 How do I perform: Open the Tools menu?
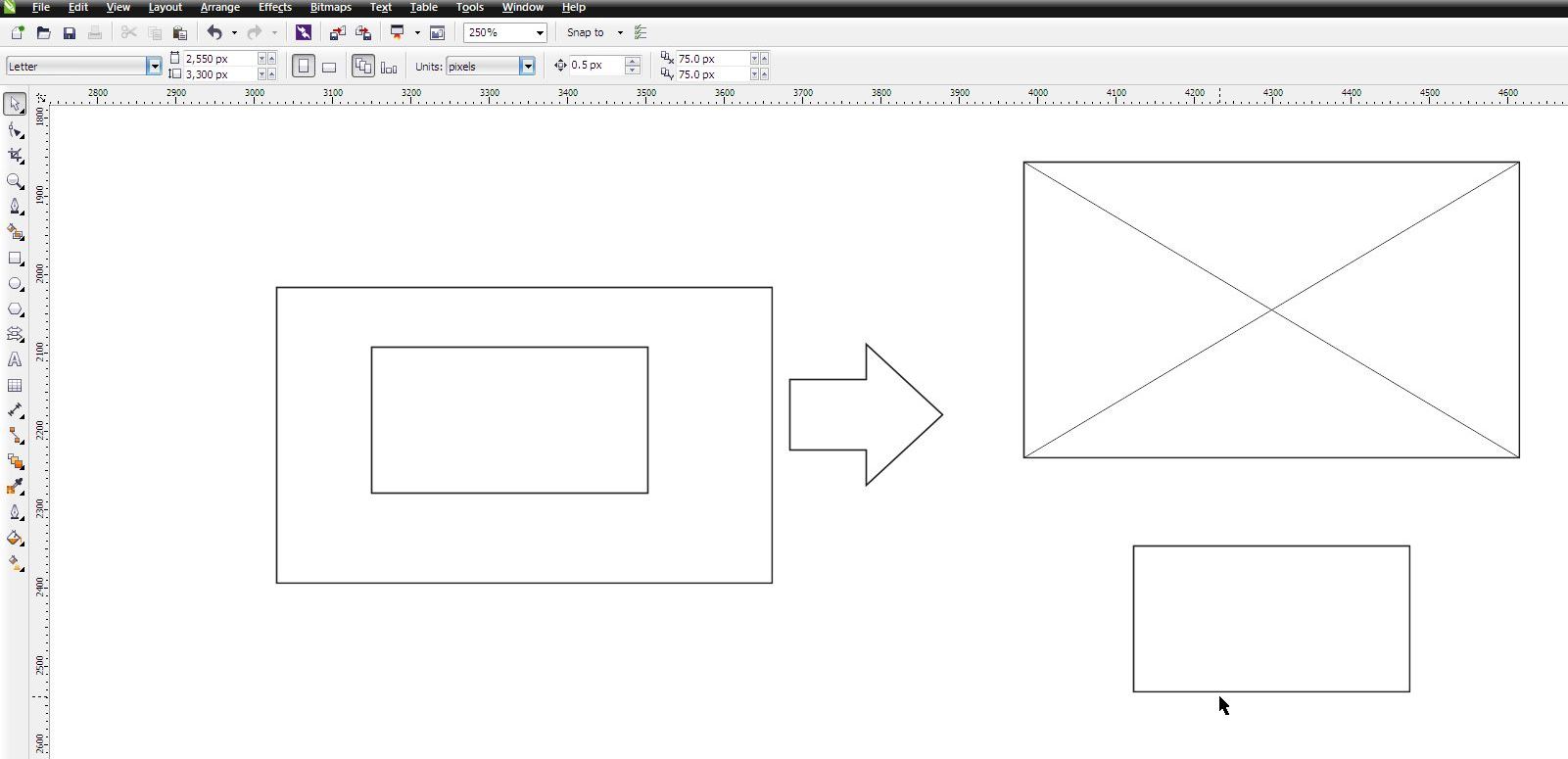[x=470, y=7]
